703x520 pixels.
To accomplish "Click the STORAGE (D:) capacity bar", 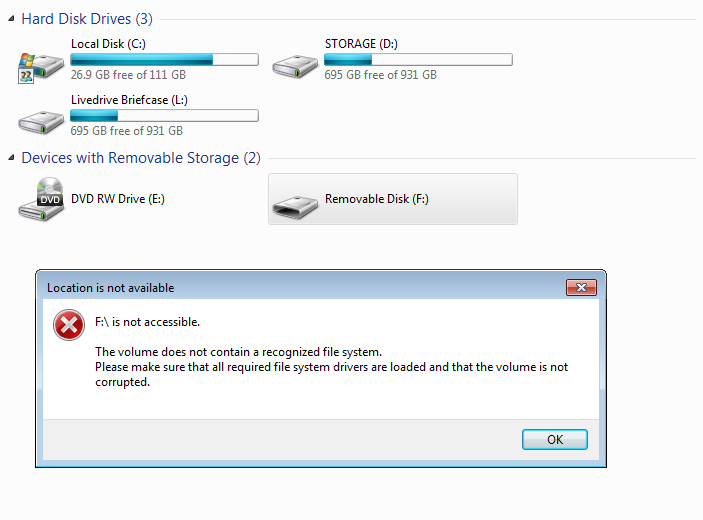I will tap(418, 60).
